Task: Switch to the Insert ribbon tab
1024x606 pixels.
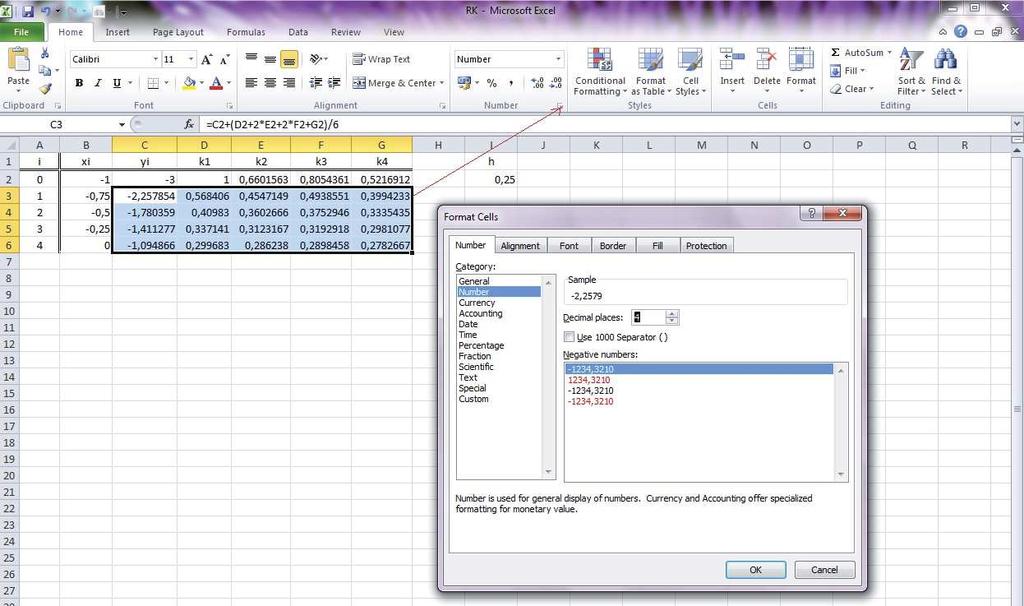Action: coord(118,32)
